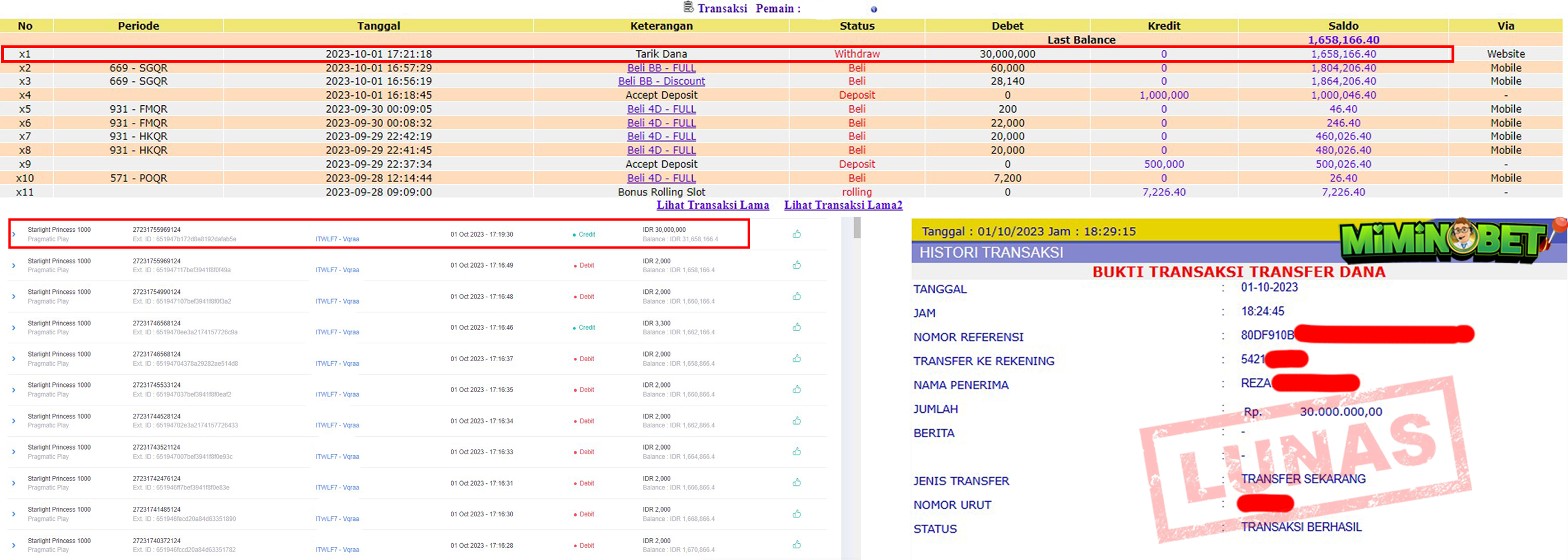The height and width of the screenshot is (560, 1568).
Task: Click the Saldo column header
Action: click(1343, 26)
